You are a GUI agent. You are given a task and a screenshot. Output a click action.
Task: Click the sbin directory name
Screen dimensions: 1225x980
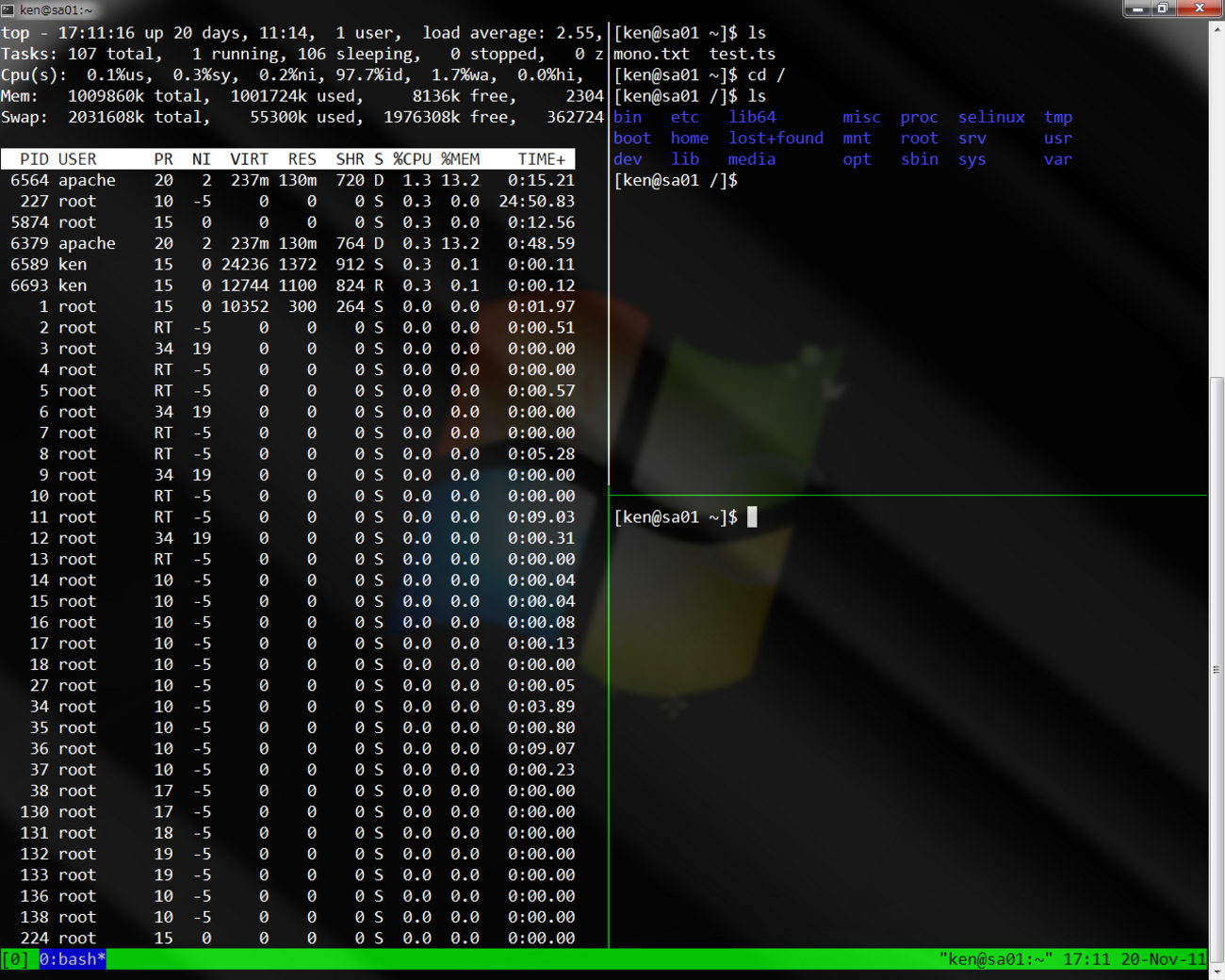point(920,159)
